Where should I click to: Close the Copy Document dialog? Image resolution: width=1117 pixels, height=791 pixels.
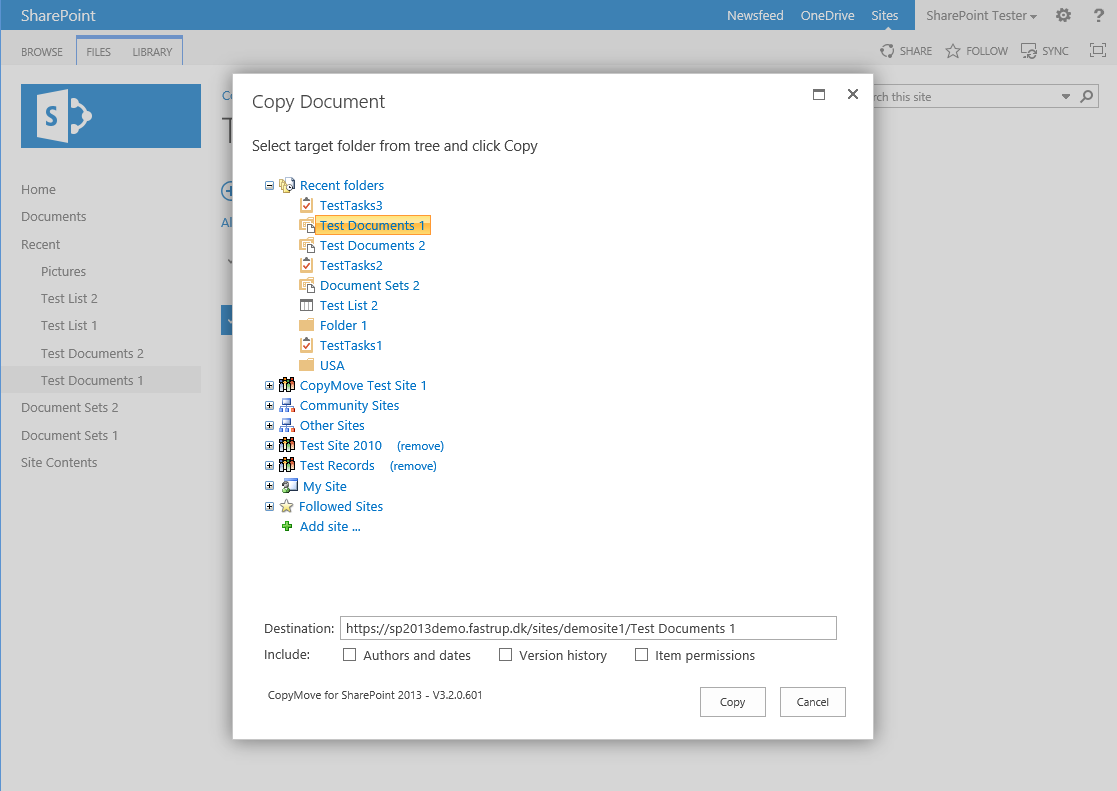pos(853,94)
